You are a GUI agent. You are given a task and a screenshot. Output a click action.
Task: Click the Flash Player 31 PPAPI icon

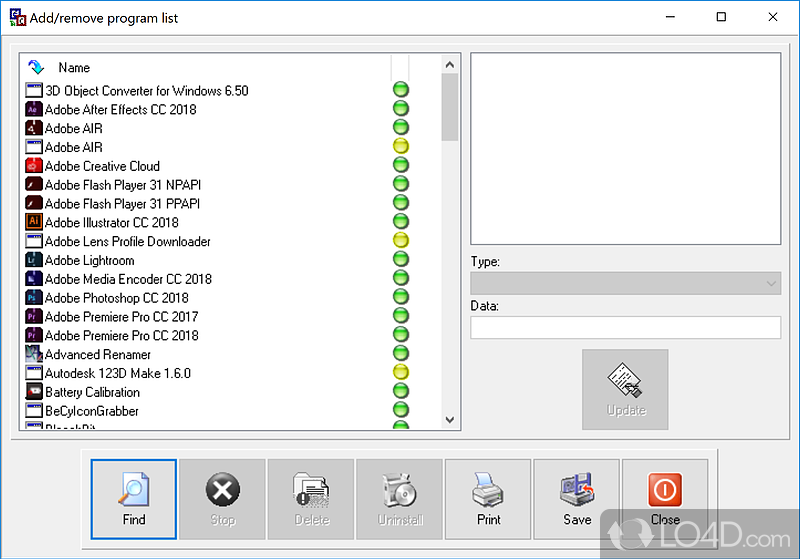pos(34,203)
